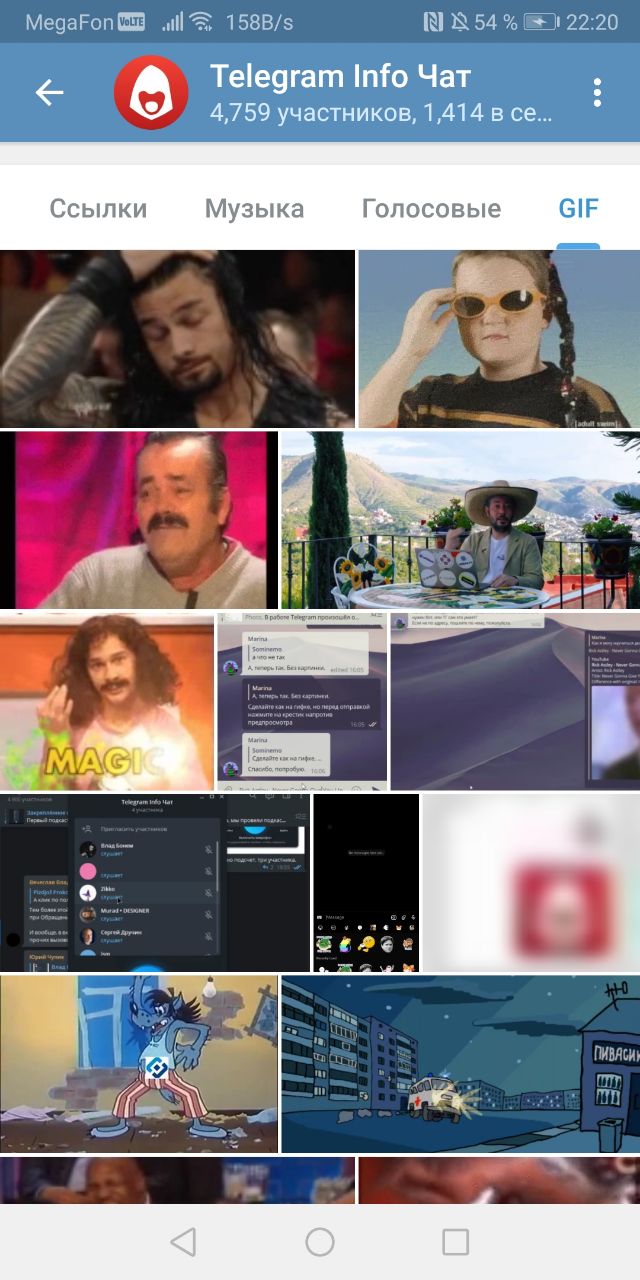This screenshot has height=1280, width=640.
Task: Open the ambulance night street GIF
Action: click(x=461, y=1064)
